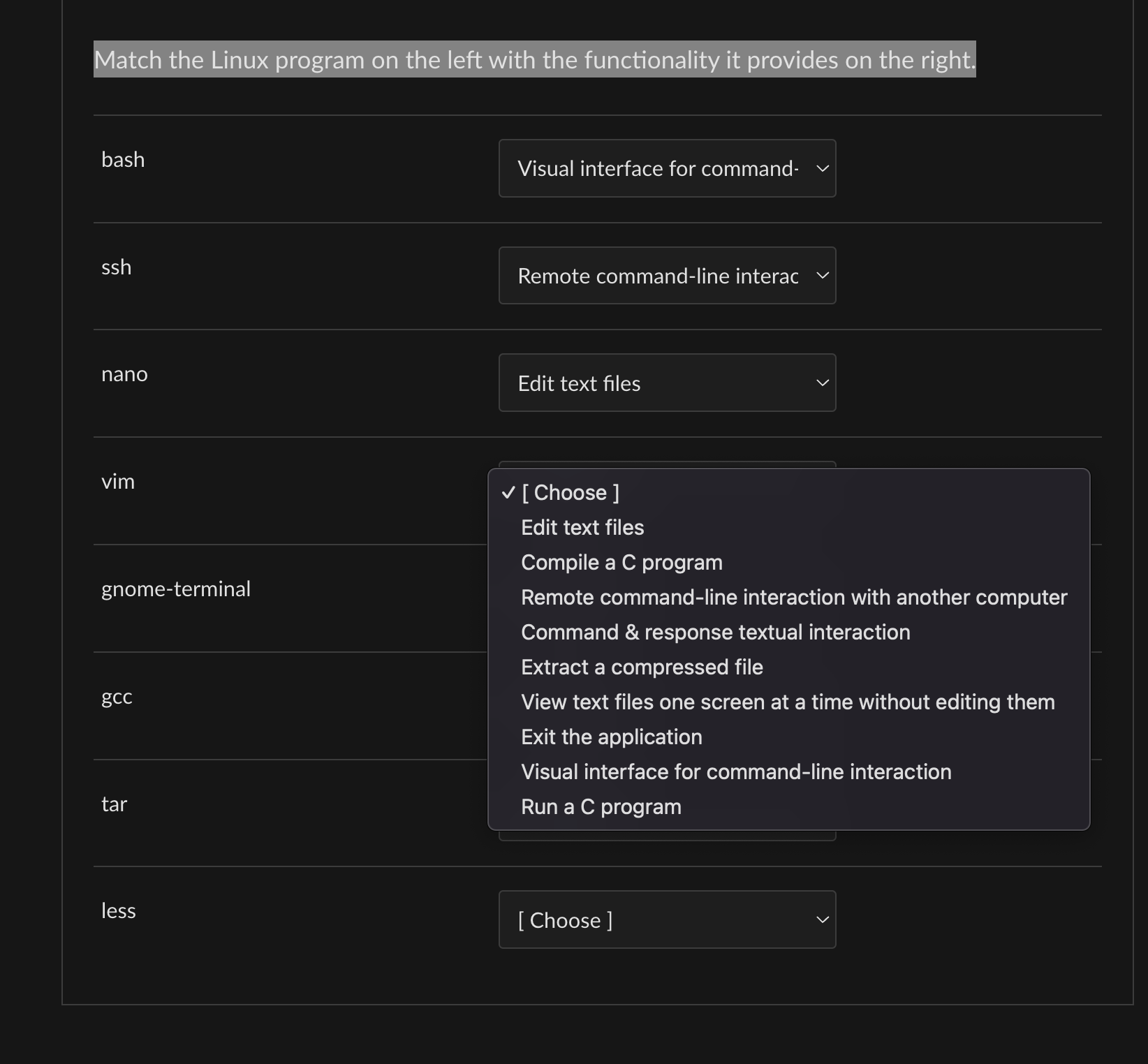Click the 'ssh' program label
The width and height of the screenshot is (1148, 1064).
click(x=117, y=267)
